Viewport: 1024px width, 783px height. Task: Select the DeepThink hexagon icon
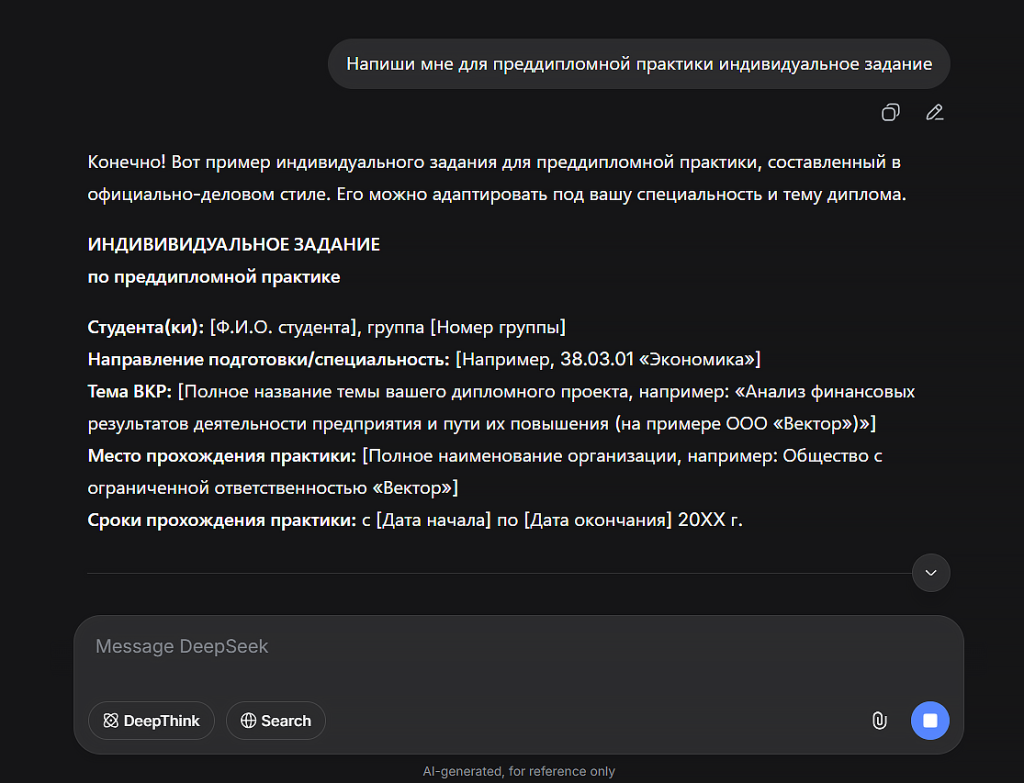[x=110, y=720]
